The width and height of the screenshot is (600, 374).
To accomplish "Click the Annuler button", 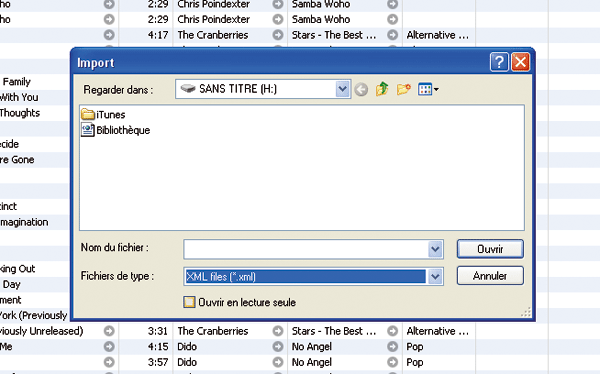I will 490,276.
